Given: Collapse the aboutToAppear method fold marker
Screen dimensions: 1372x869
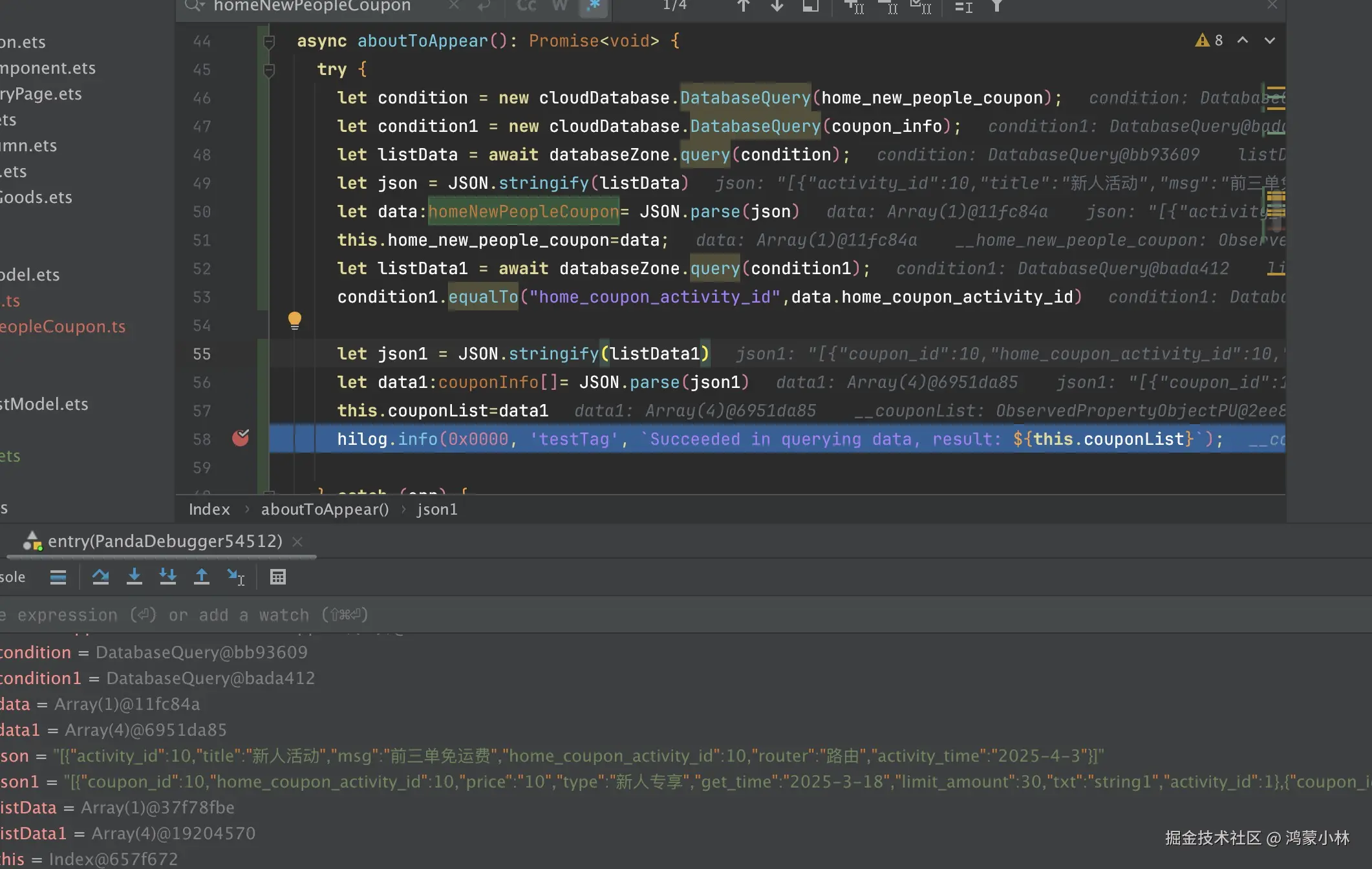Looking at the screenshot, I should pos(269,42).
